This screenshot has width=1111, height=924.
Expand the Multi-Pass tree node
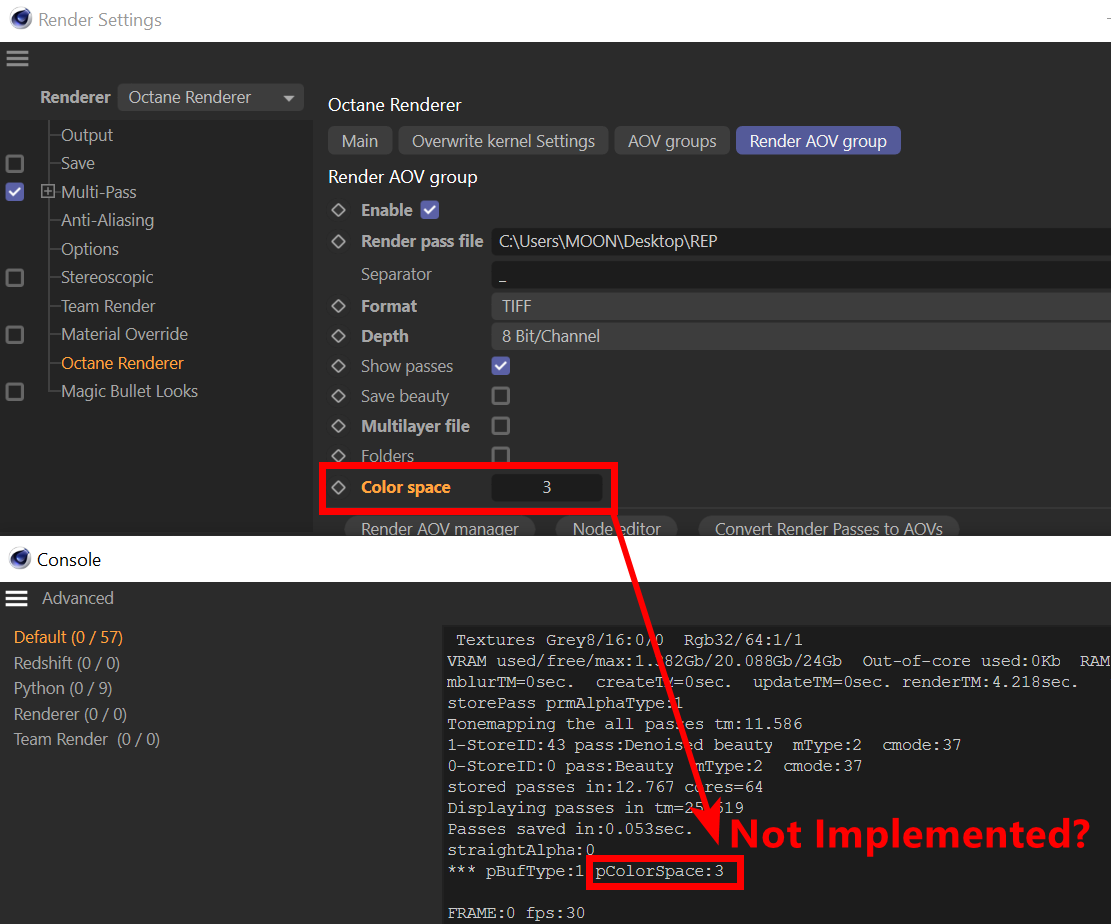tap(47, 191)
